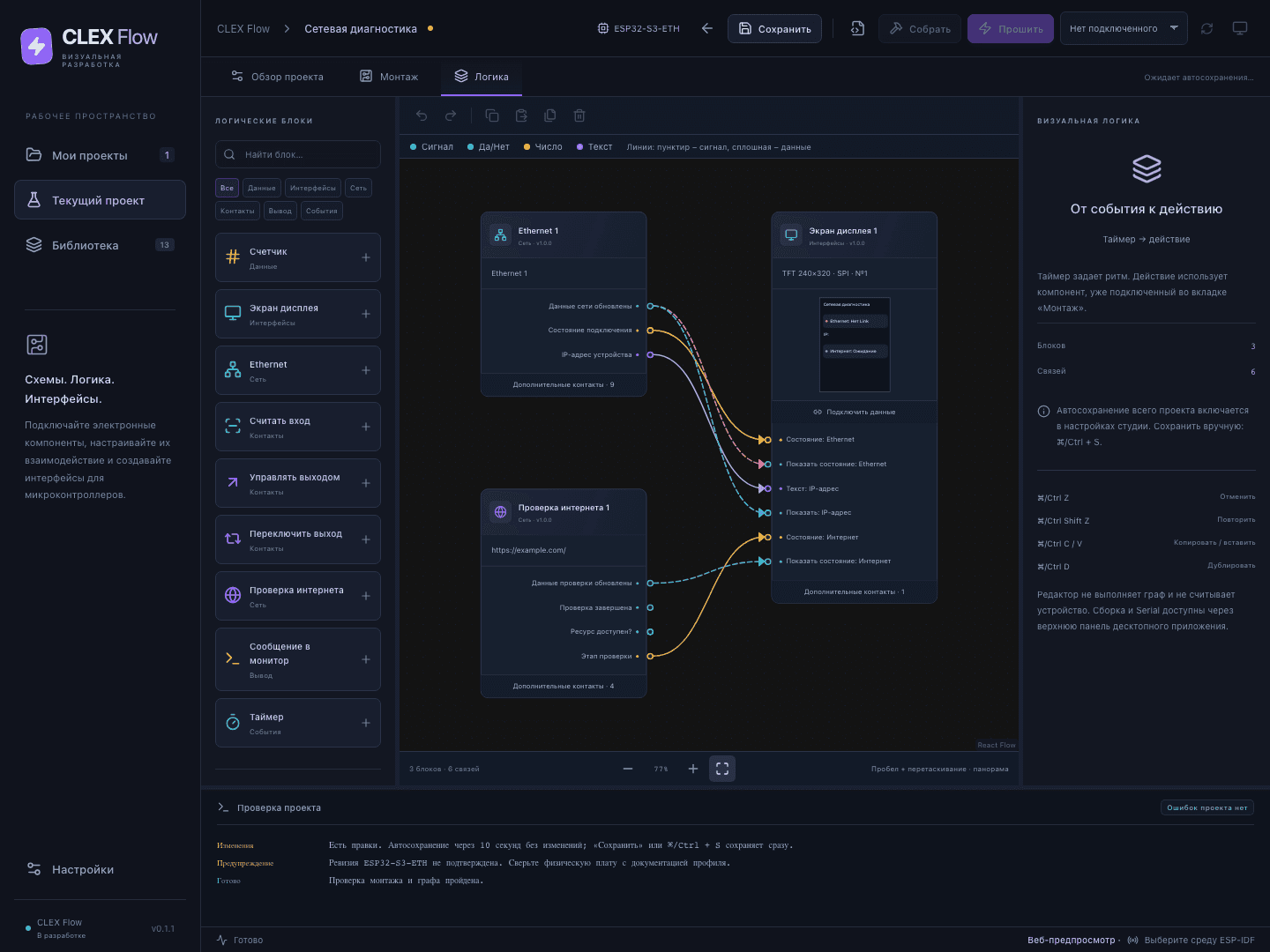Screen dimensions: 1270x952
Task: Click the Прошить button
Action: pos(1011,28)
